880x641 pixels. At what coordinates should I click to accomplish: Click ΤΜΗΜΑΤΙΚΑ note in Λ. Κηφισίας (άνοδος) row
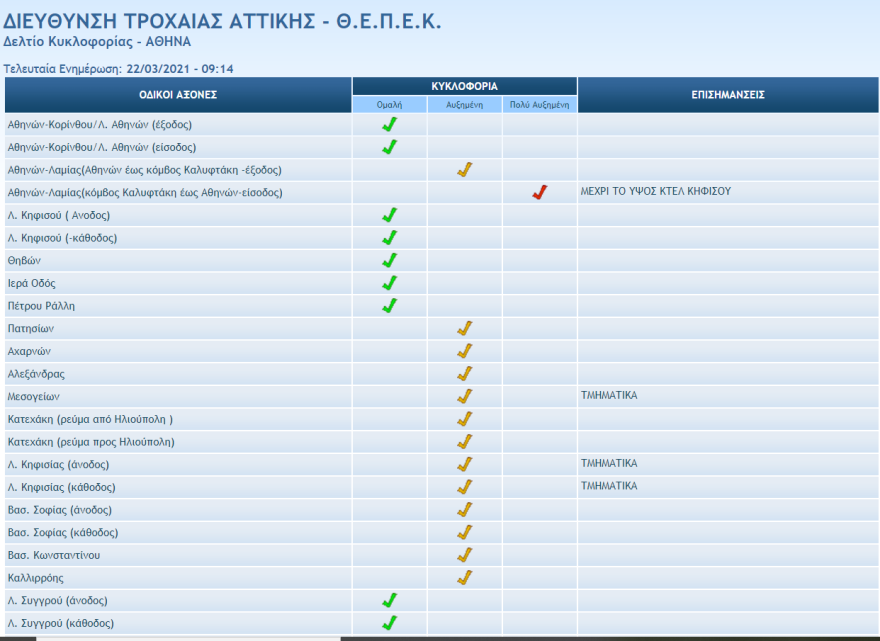tap(609, 464)
